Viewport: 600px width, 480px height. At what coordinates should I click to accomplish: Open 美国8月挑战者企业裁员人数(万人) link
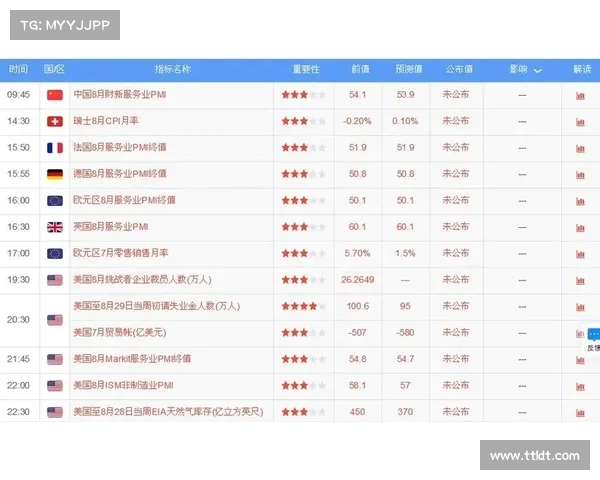(142, 280)
